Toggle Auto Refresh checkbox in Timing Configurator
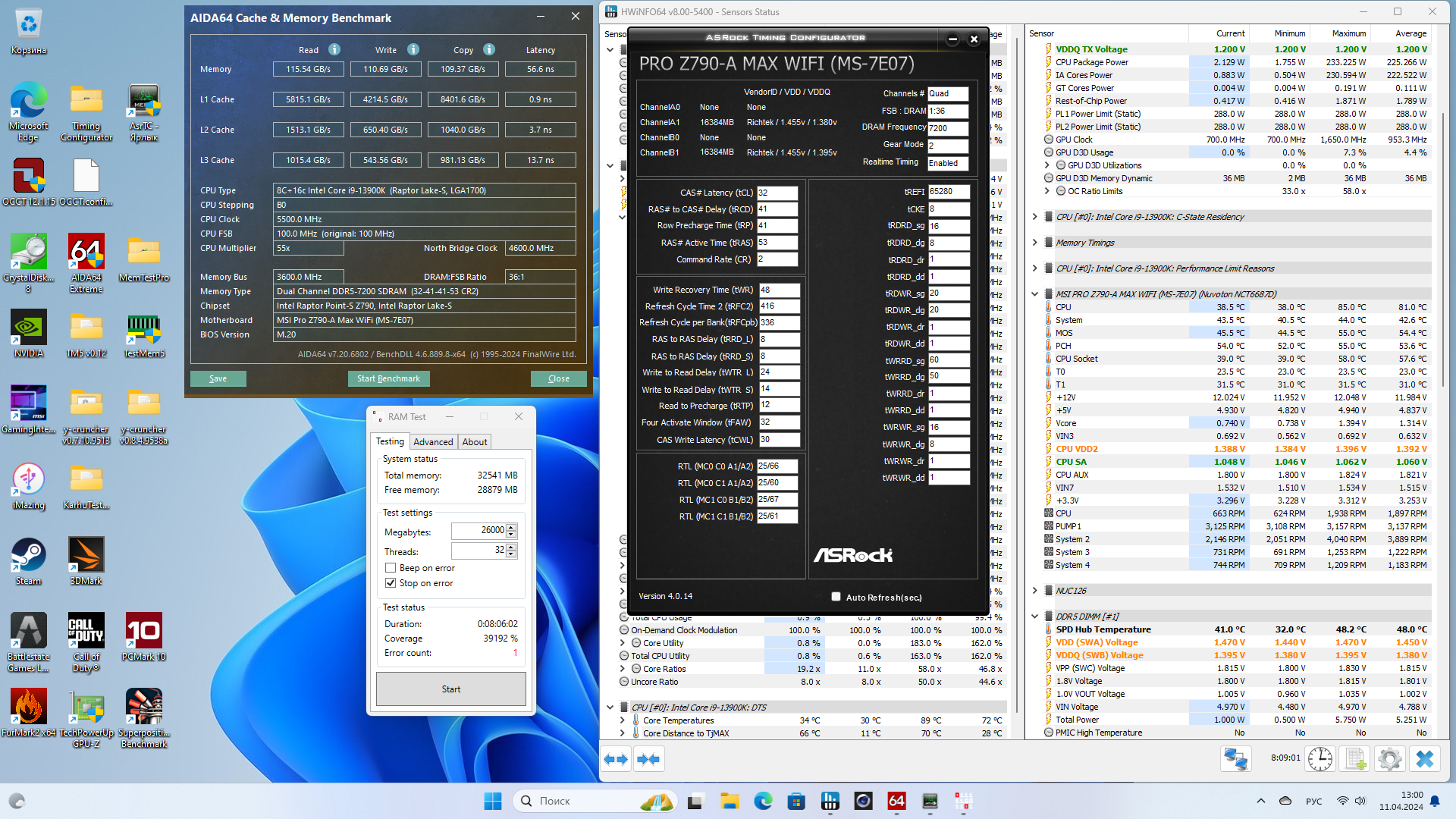Viewport: 1456px width, 819px height. click(836, 597)
